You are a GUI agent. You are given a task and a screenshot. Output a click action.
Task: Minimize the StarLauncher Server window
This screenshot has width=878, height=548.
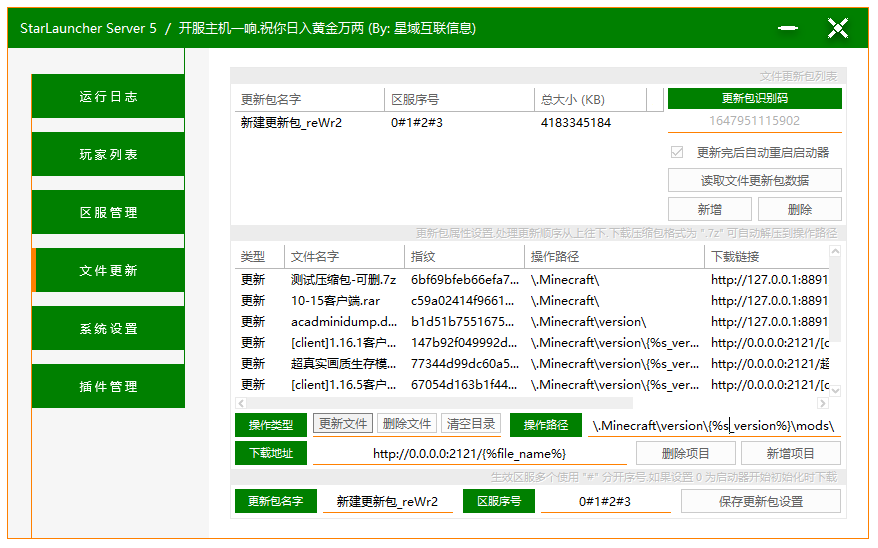pos(787,28)
